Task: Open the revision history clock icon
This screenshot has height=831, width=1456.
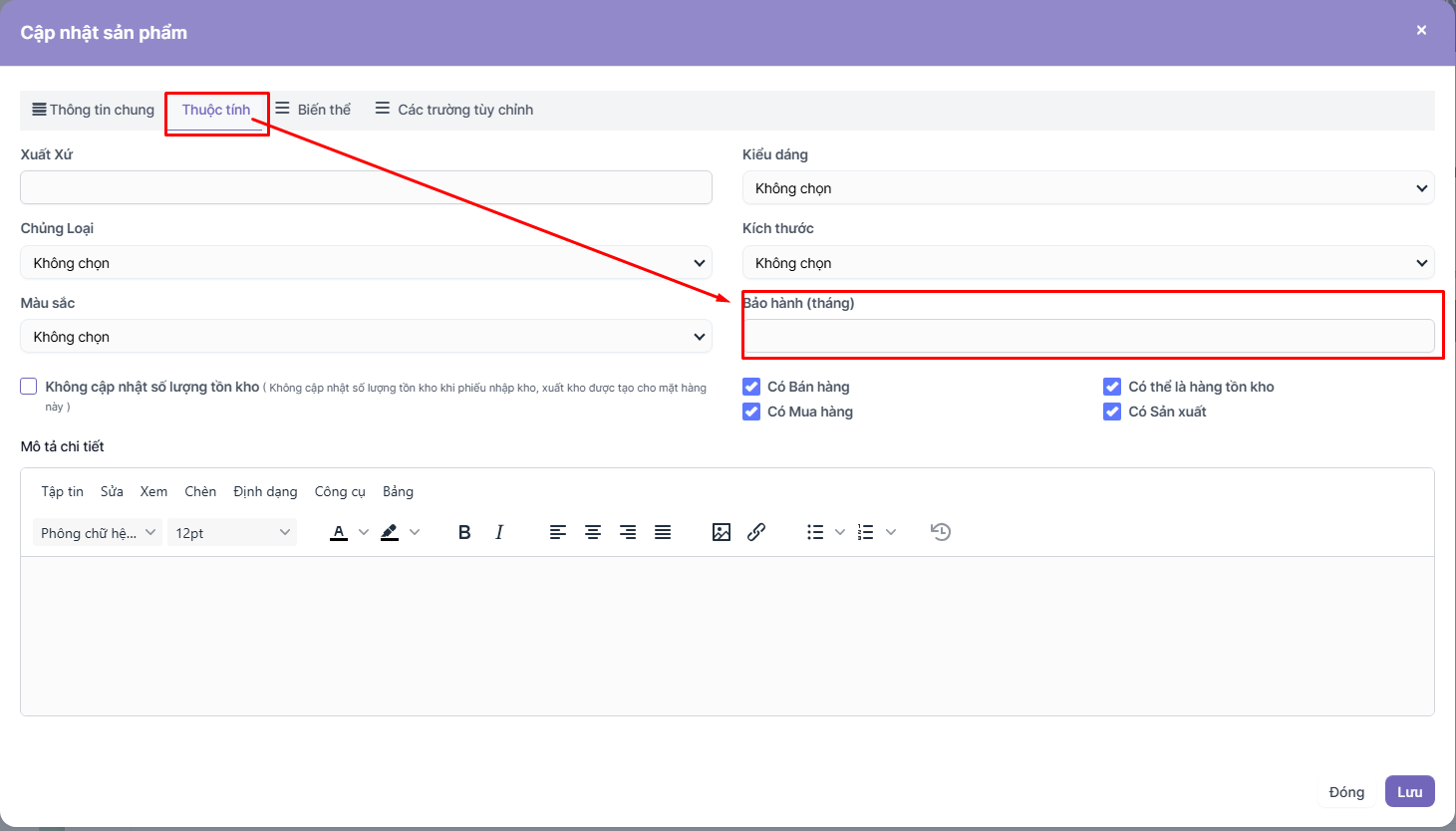Action: (x=941, y=532)
